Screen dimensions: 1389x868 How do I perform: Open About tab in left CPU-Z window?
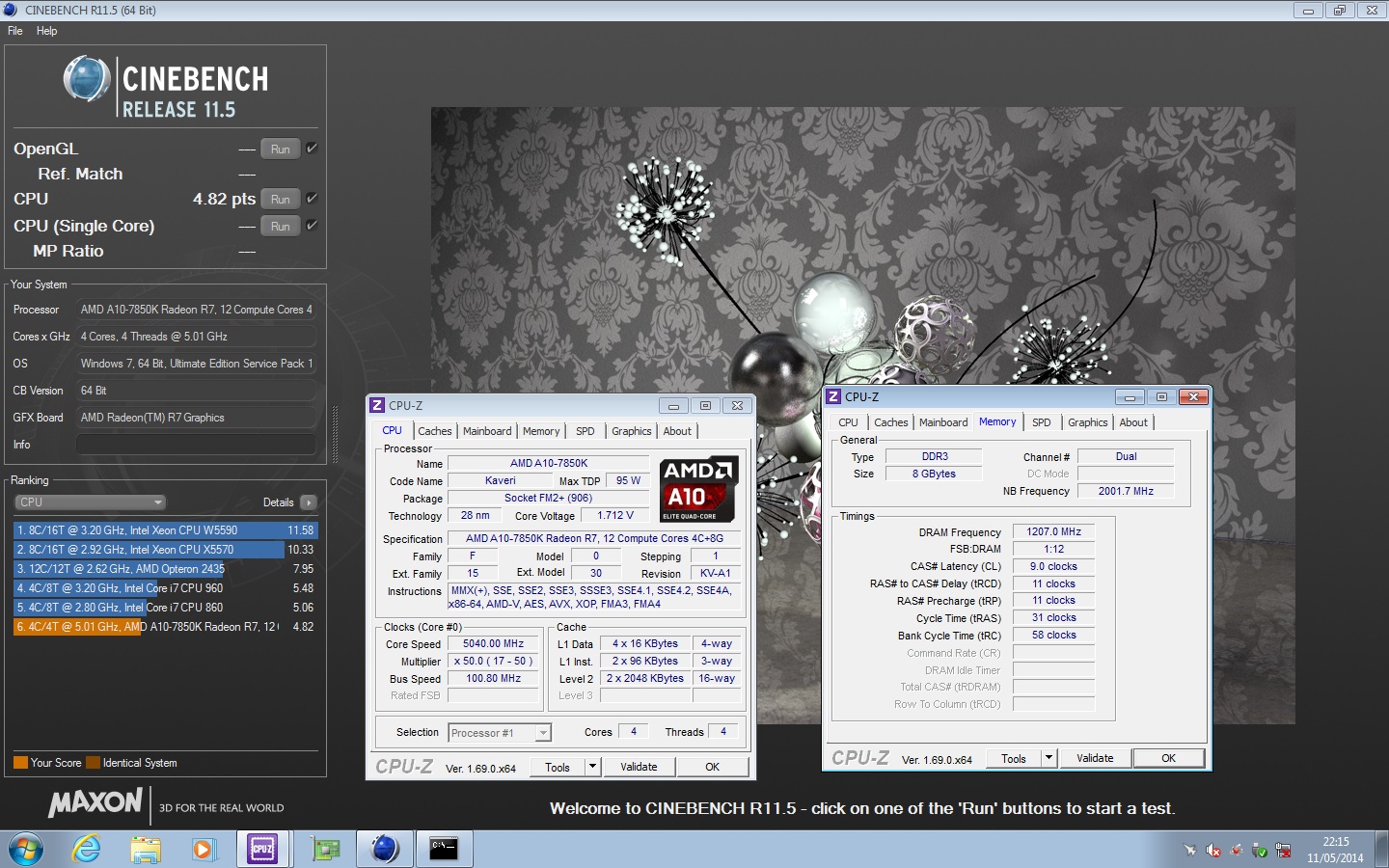(x=677, y=431)
